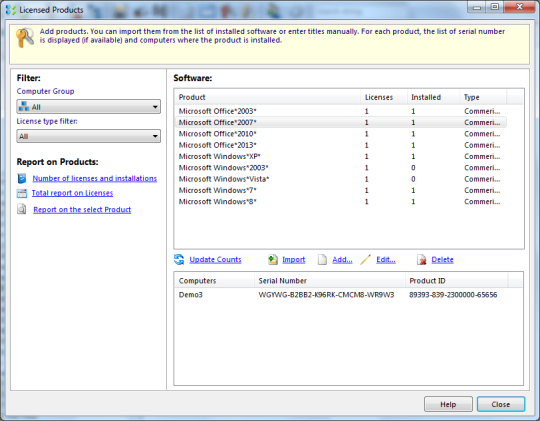Open Total report on Licenses link
Image resolution: width=540 pixels, height=421 pixels.
tap(72, 193)
